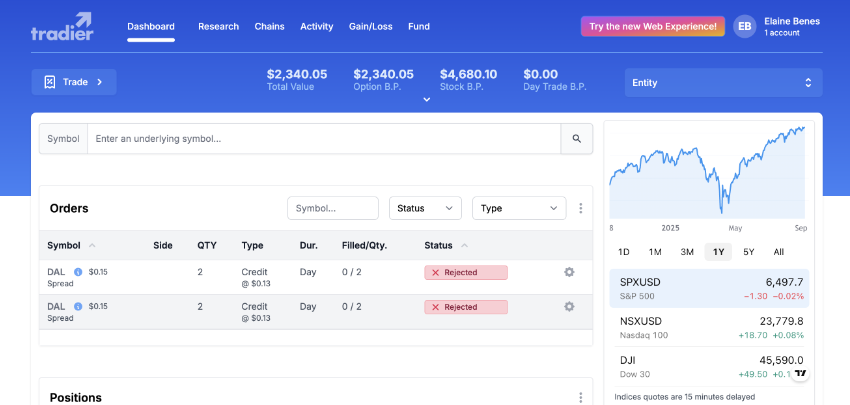
Task: Click second DAL order symbol text
Action: click(56, 307)
